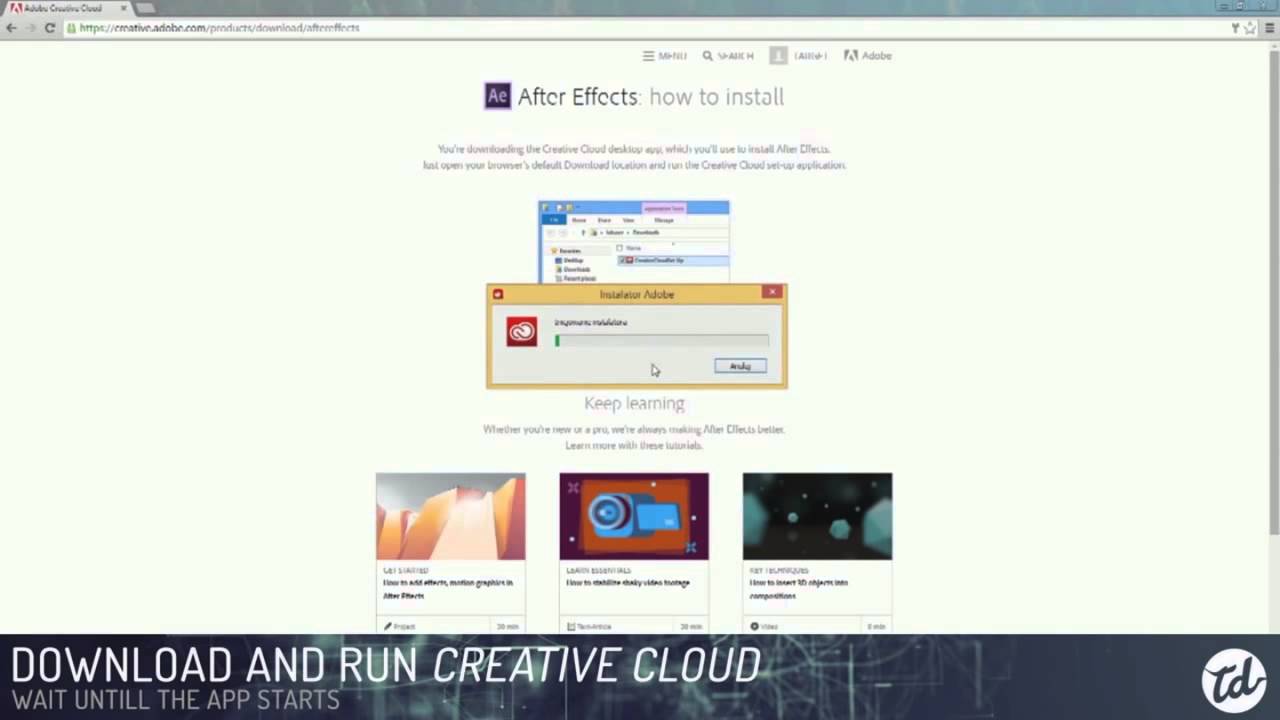Open the account name next to avatar
Screen dimensions: 1280x720
[810, 56]
